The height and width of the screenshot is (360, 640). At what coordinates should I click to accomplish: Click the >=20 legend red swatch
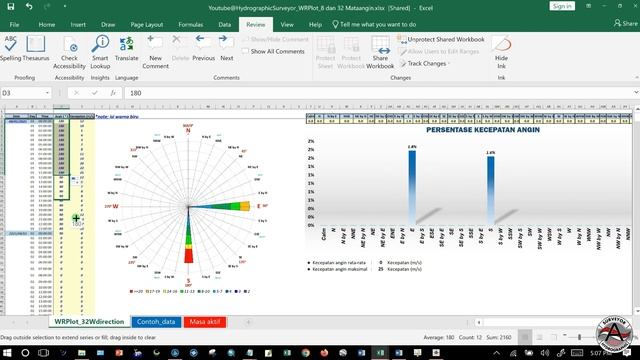pos(131,291)
